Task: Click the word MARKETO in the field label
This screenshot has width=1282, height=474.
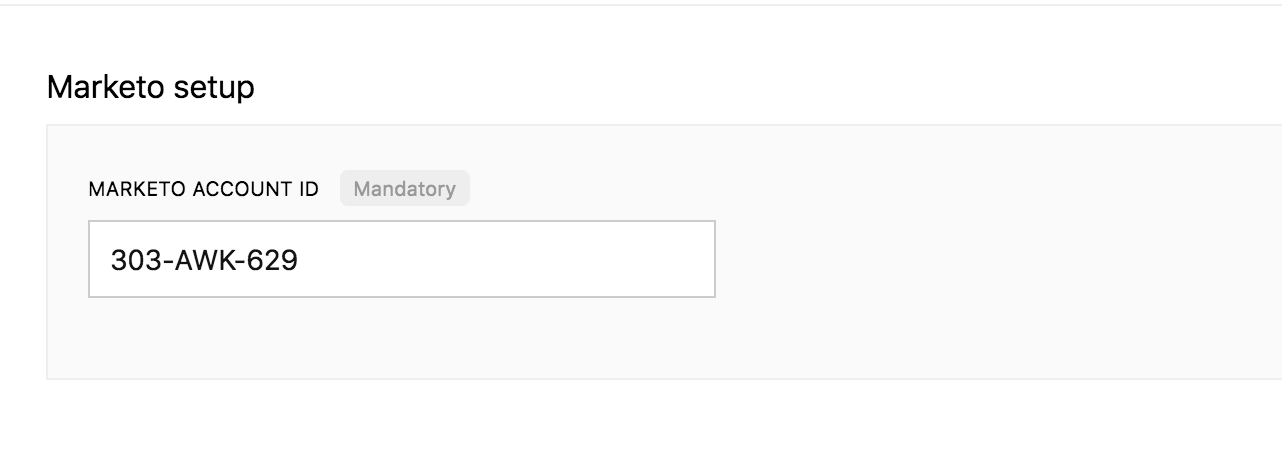Action: click(x=136, y=189)
